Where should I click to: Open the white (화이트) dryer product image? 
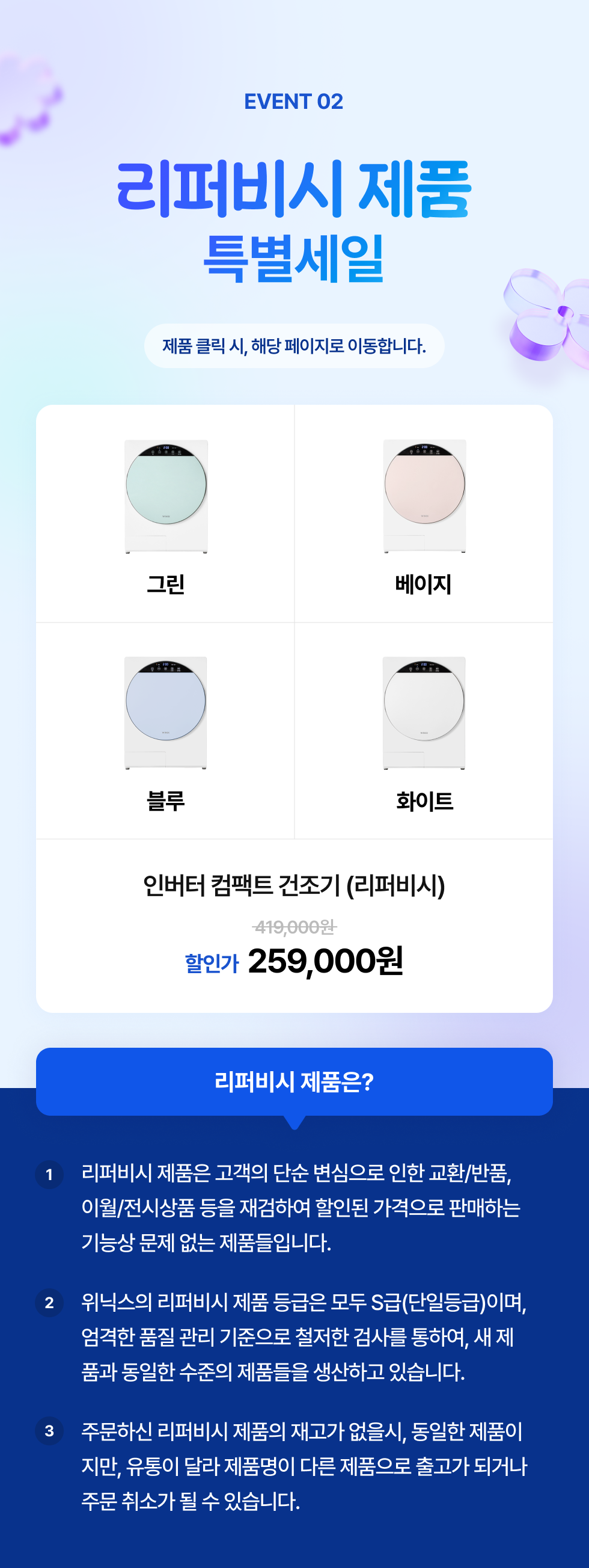click(x=424, y=713)
